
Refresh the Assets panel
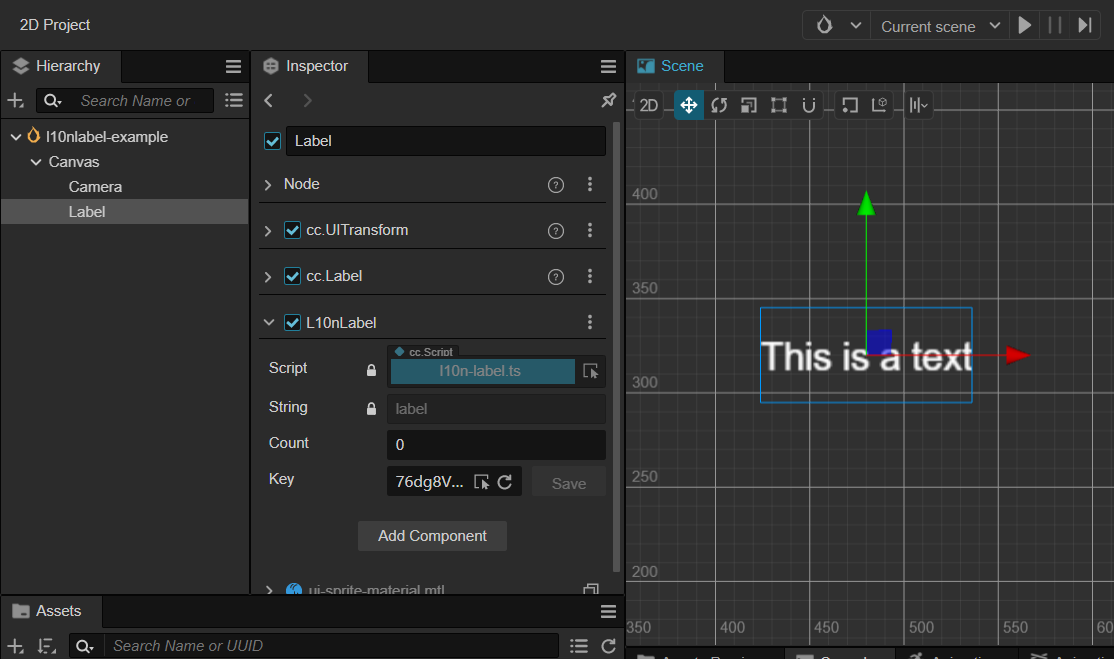point(608,646)
